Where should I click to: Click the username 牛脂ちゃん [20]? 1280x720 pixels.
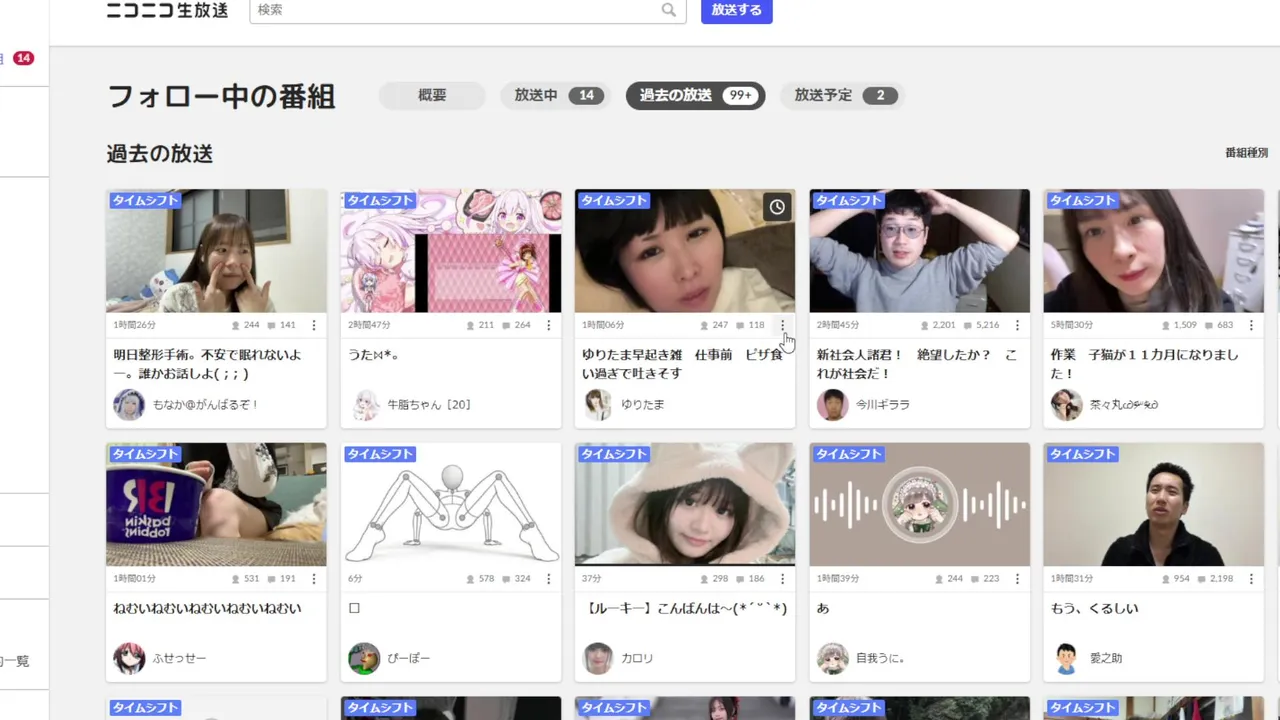tap(429, 405)
